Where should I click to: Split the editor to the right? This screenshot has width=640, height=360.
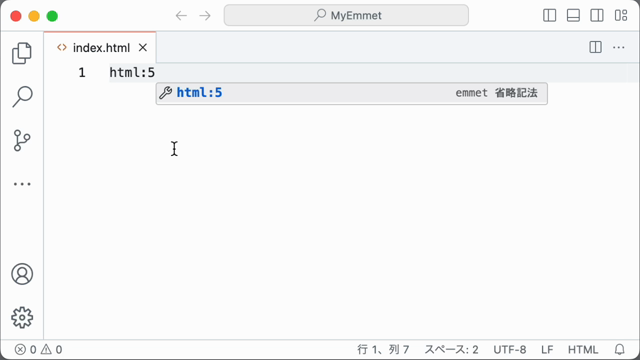[x=596, y=47]
